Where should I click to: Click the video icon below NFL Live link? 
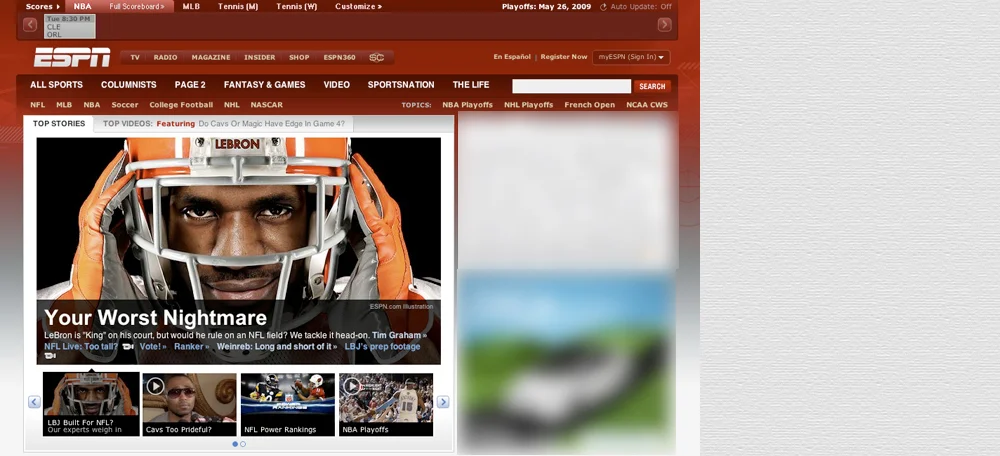pos(50,356)
